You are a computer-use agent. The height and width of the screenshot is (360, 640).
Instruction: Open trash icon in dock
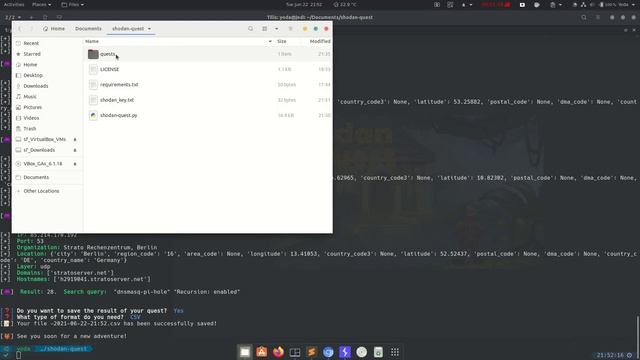coord(378,352)
